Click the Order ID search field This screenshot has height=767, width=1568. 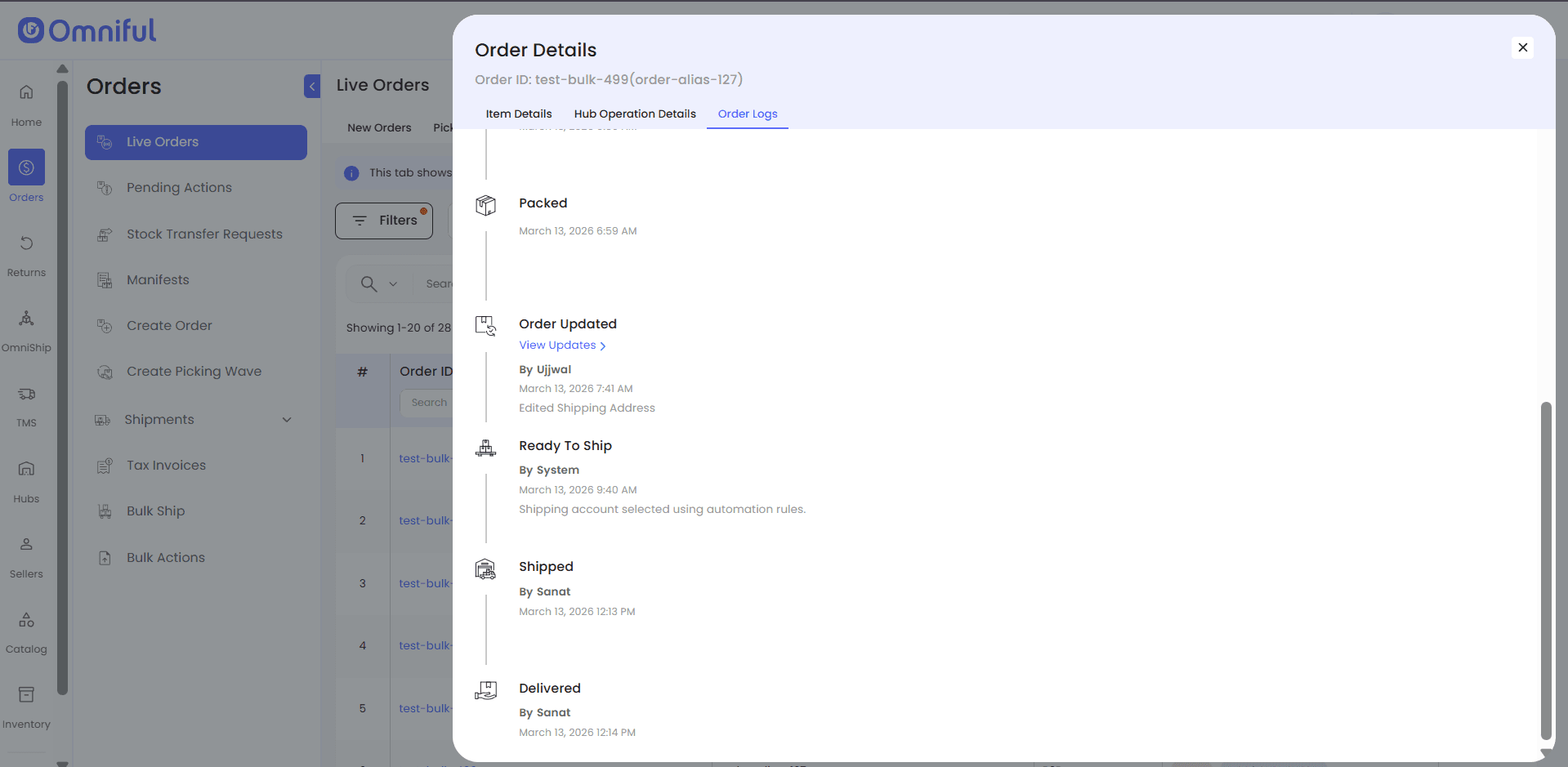[x=427, y=403]
